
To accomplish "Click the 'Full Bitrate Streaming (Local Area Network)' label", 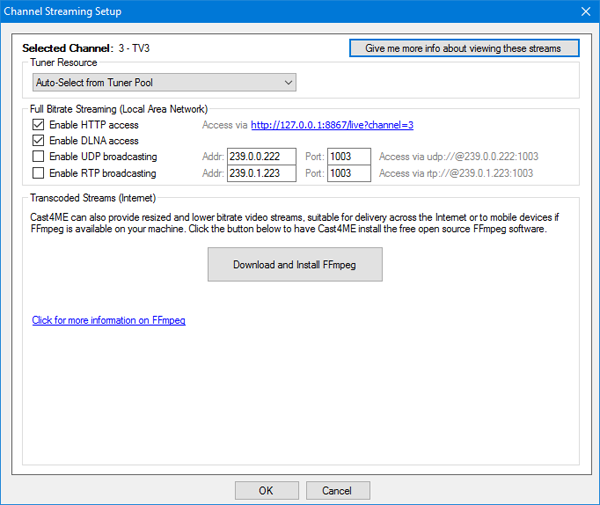I will click(119, 109).
